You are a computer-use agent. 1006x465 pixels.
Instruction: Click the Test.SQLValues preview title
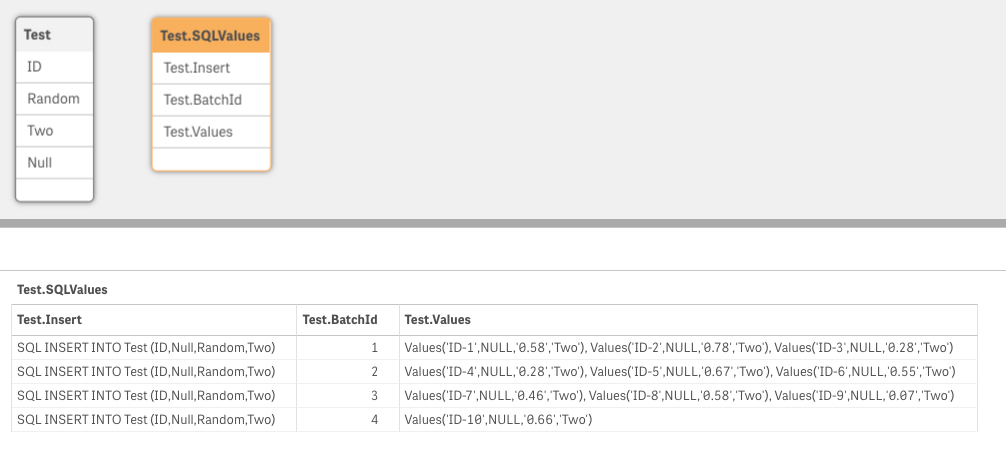[62, 289]
